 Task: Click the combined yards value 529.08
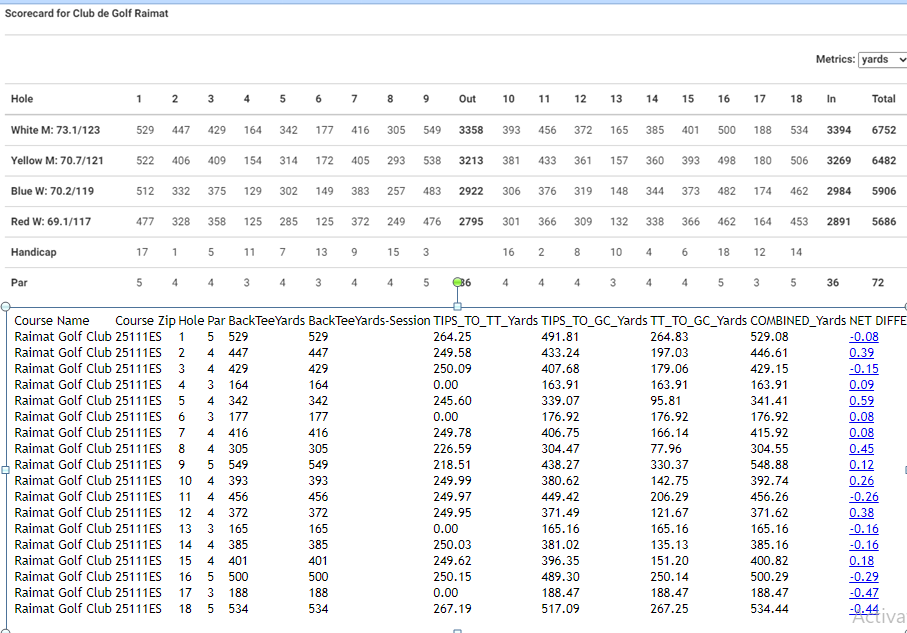[769, 337]
